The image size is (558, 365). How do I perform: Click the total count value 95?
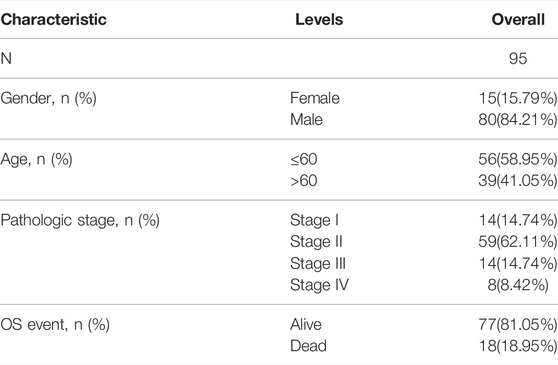(x=518, y=59)
